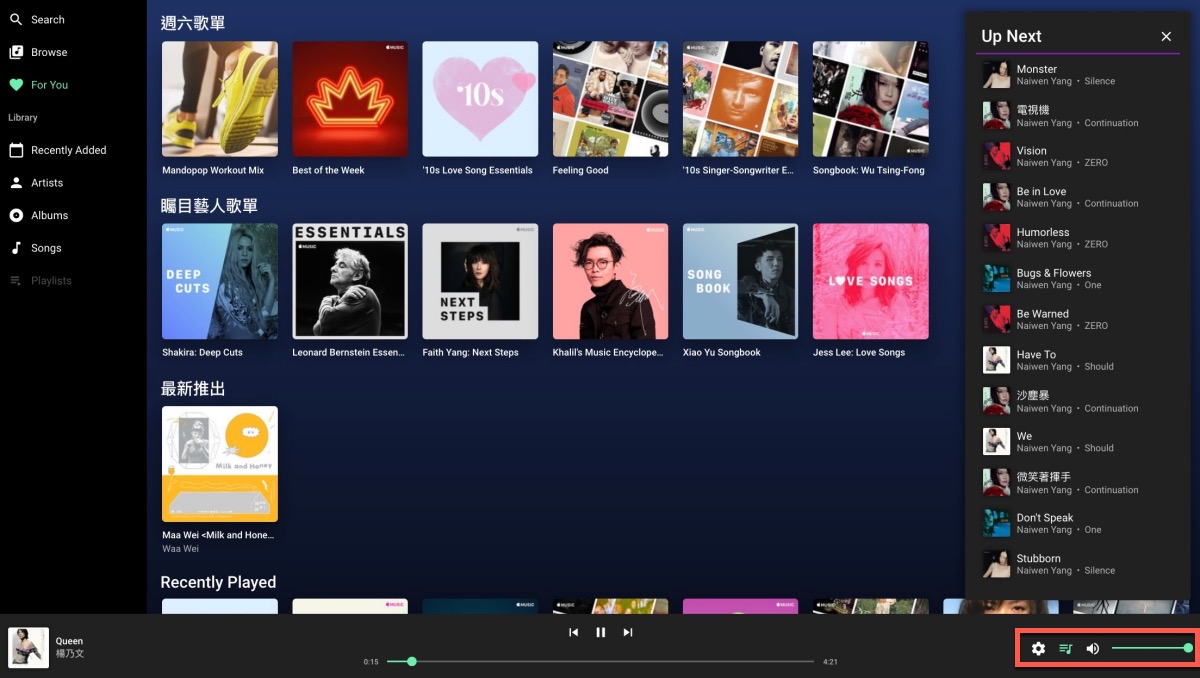Play Don't Speak in Up Next list
Image resolution: width=1200 pixels, height=678 pixels.
click(1078, 523)
